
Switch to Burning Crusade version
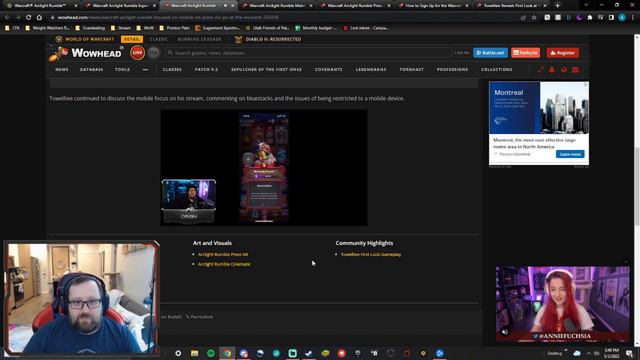pyautogui.click(x=199, y=39)
